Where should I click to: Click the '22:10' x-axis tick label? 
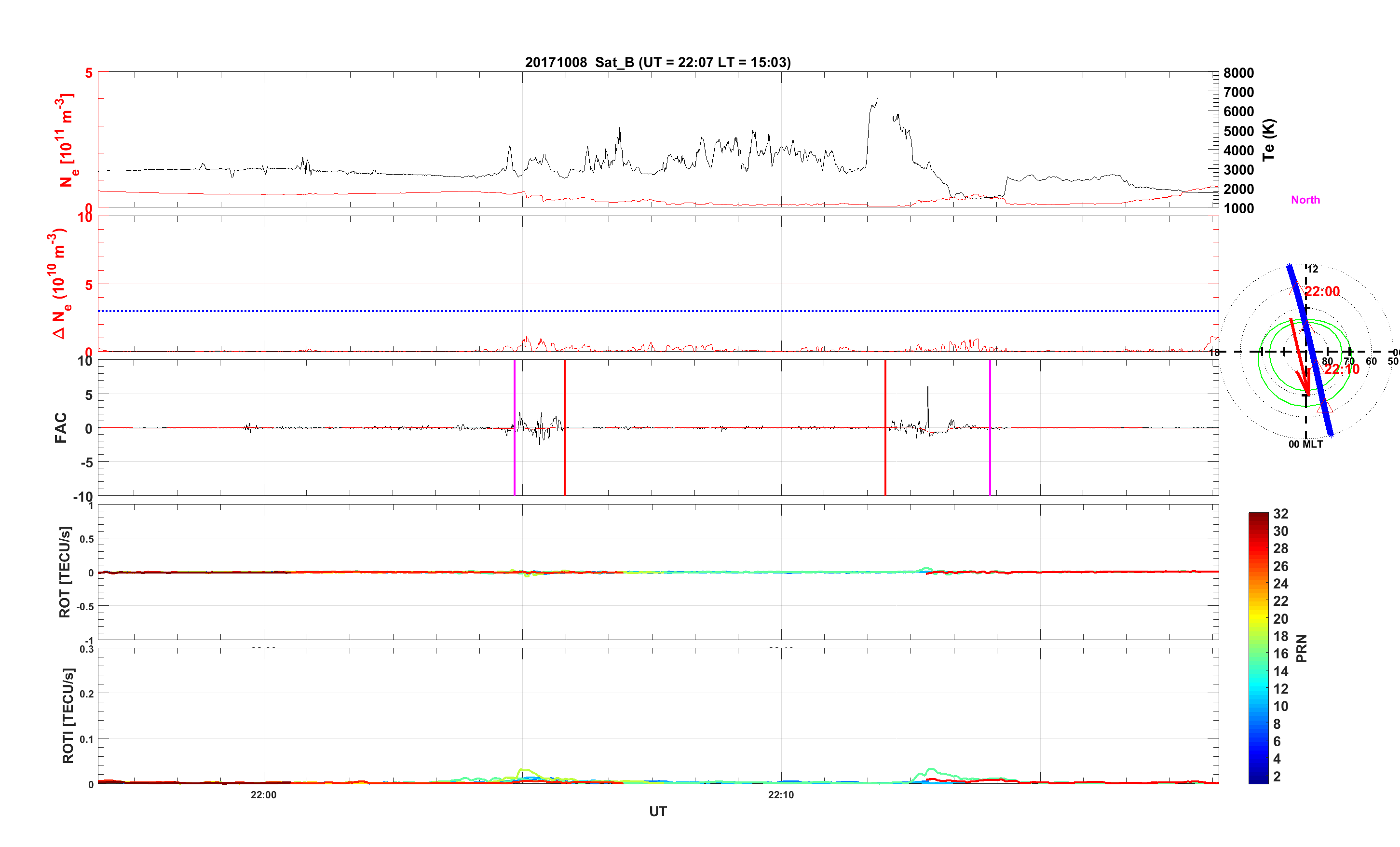coord(781,795)
